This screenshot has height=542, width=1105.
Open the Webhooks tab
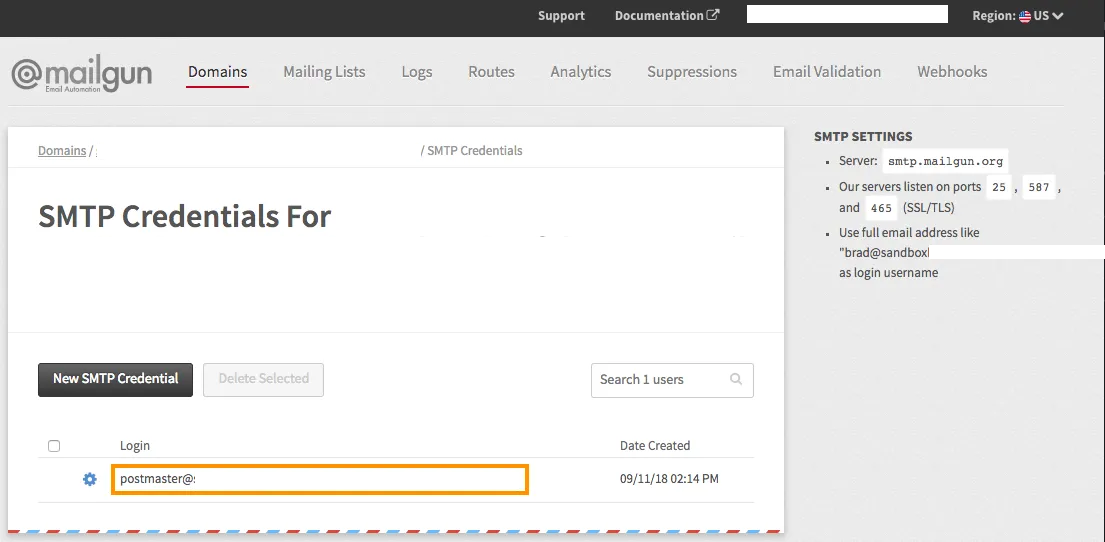click(952, 72)
